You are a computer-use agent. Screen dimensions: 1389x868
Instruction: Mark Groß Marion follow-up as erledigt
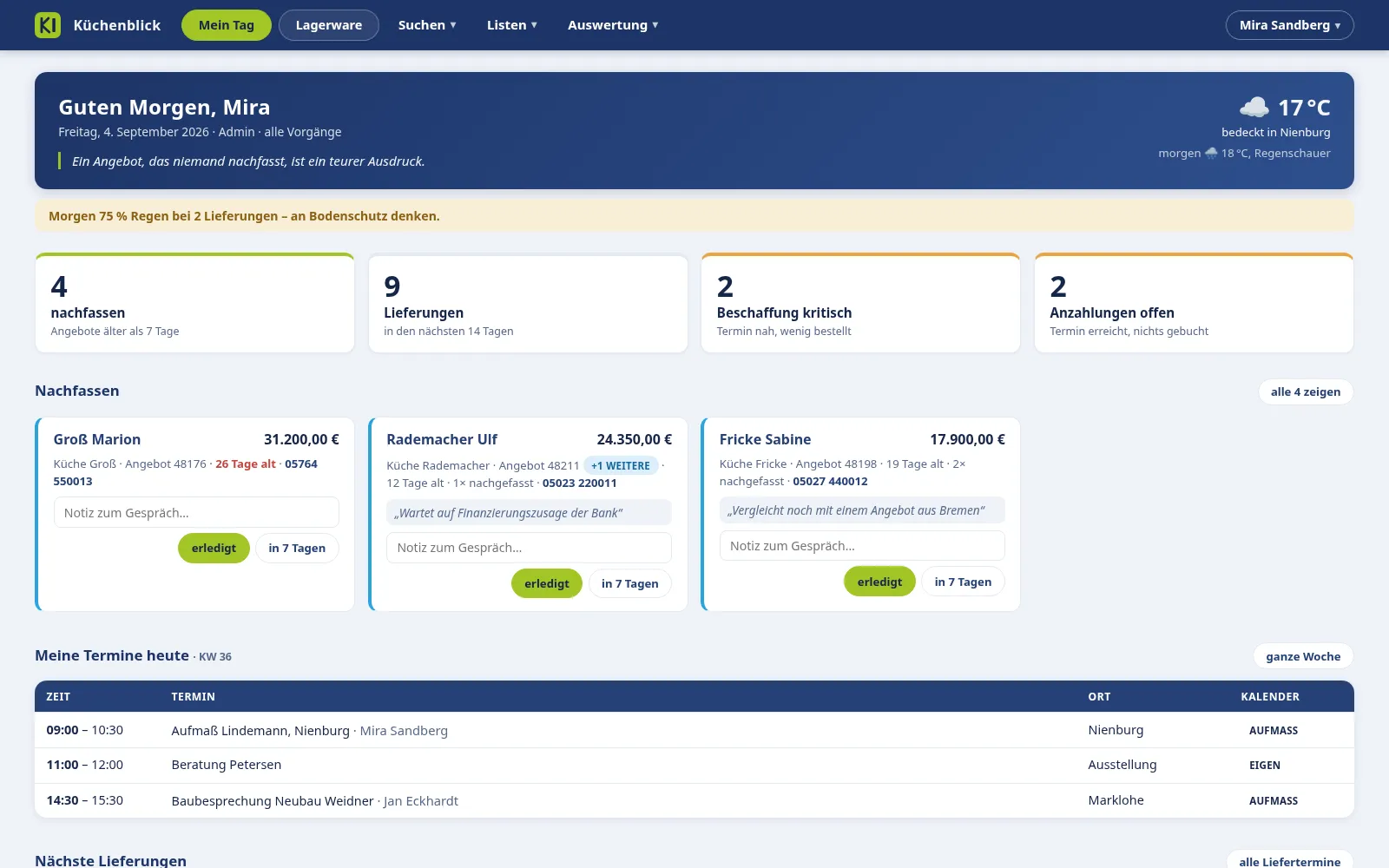point(214,548)
